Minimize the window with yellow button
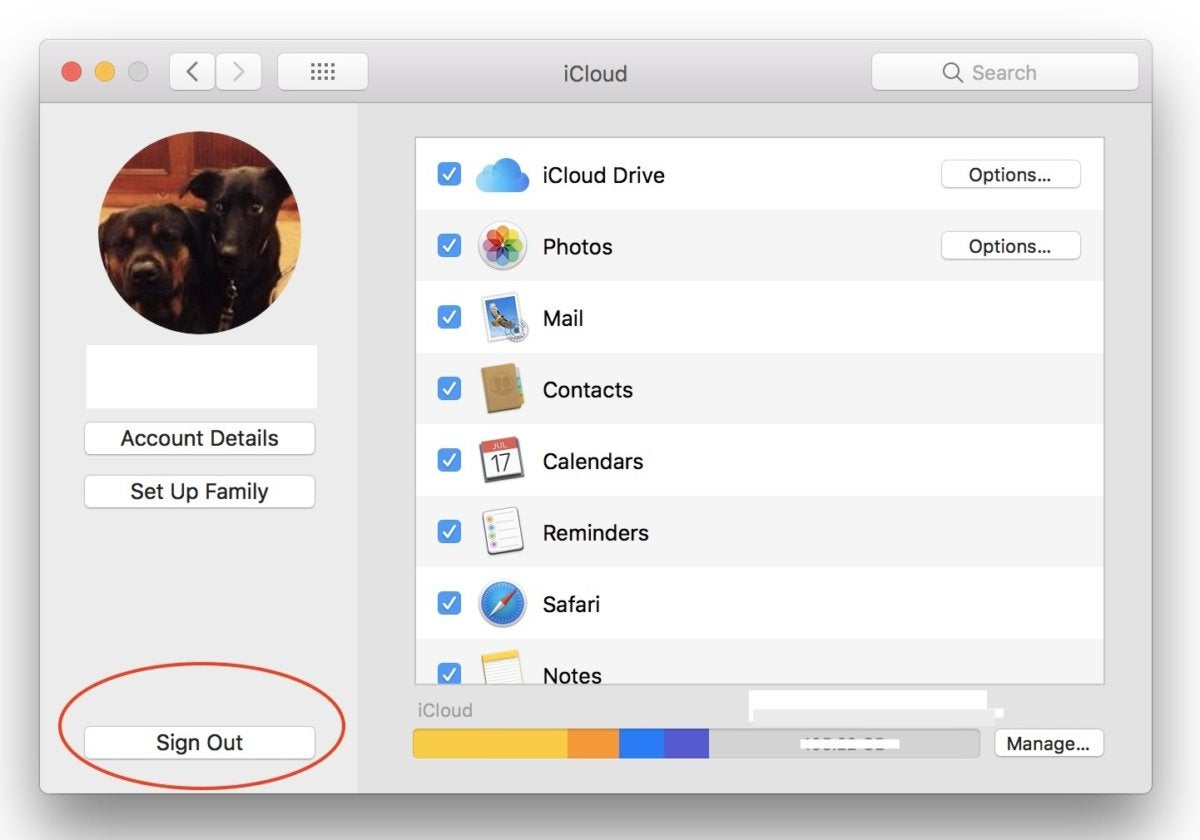1200x840 pixels. 105,72
